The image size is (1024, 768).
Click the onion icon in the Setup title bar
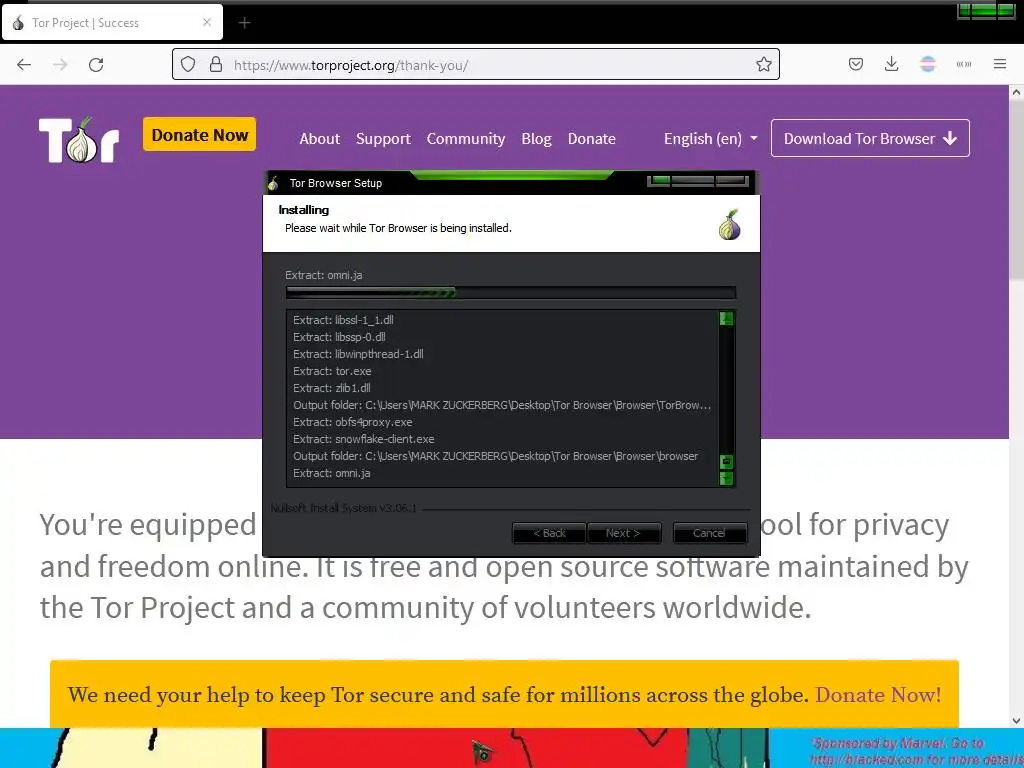click(274, 184)
